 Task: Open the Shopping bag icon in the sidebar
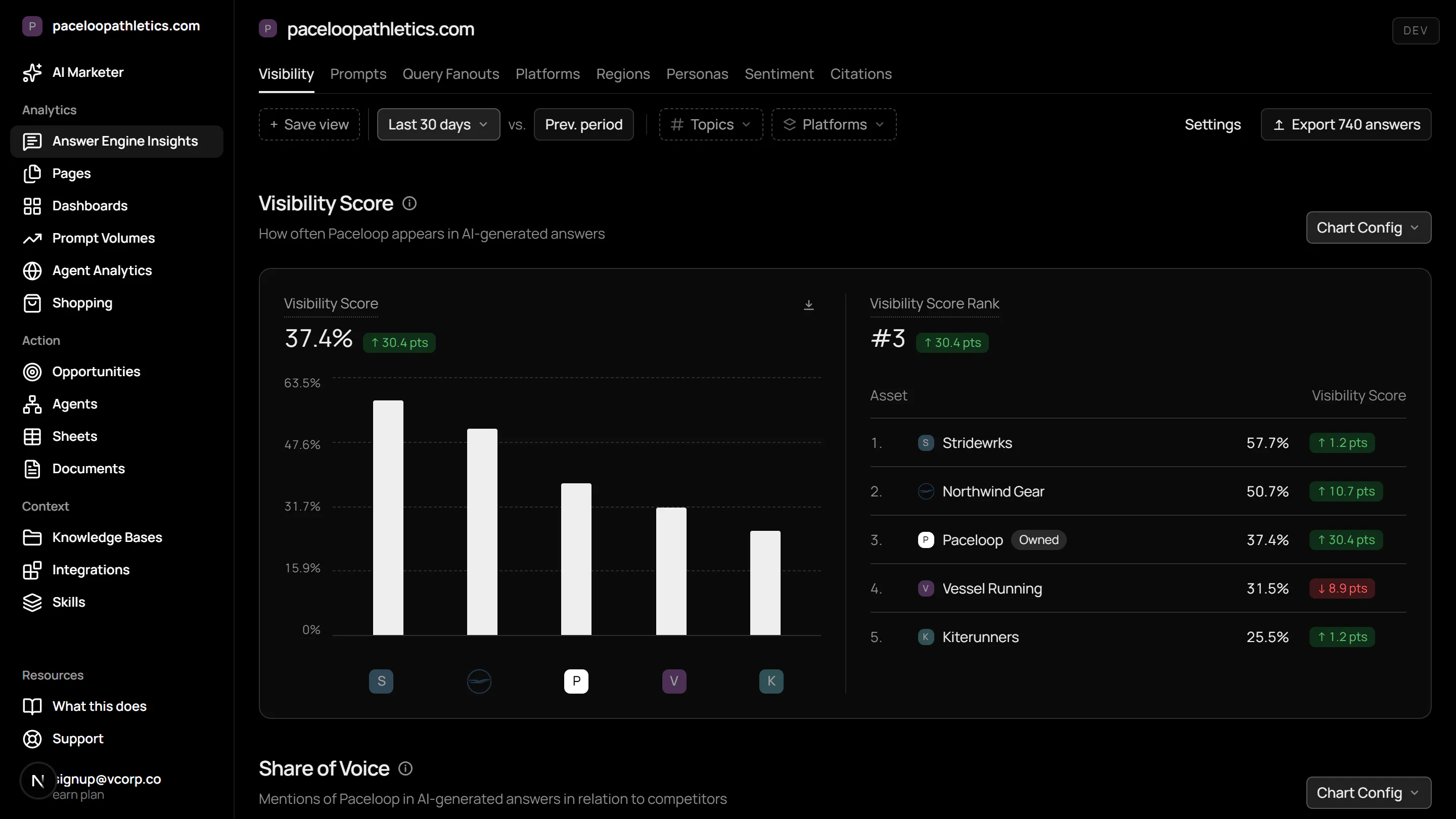click(x=32, y=303)
